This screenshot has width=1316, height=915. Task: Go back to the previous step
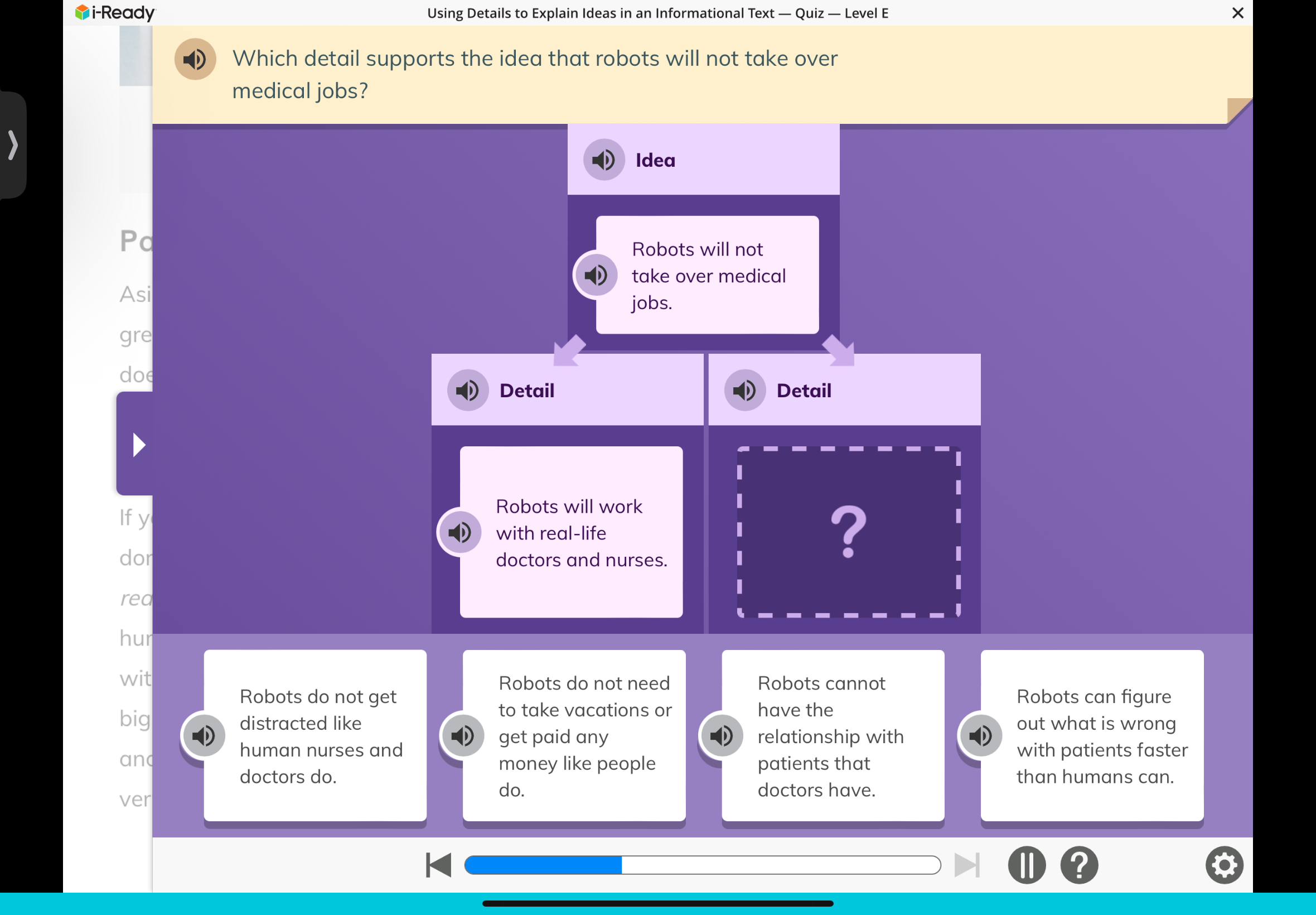438,865
